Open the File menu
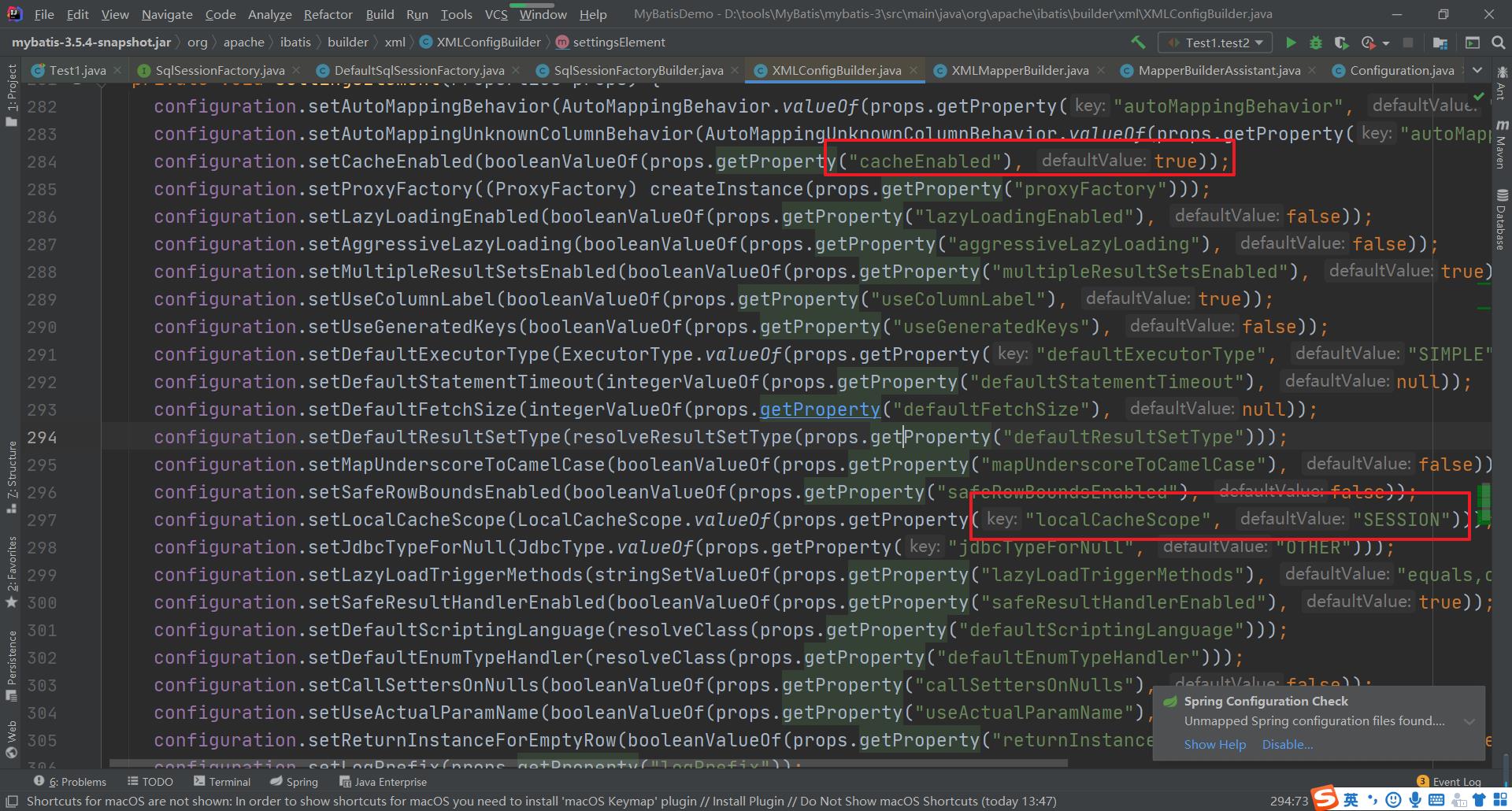The image size is (1512, 811). tap(44, 14)
